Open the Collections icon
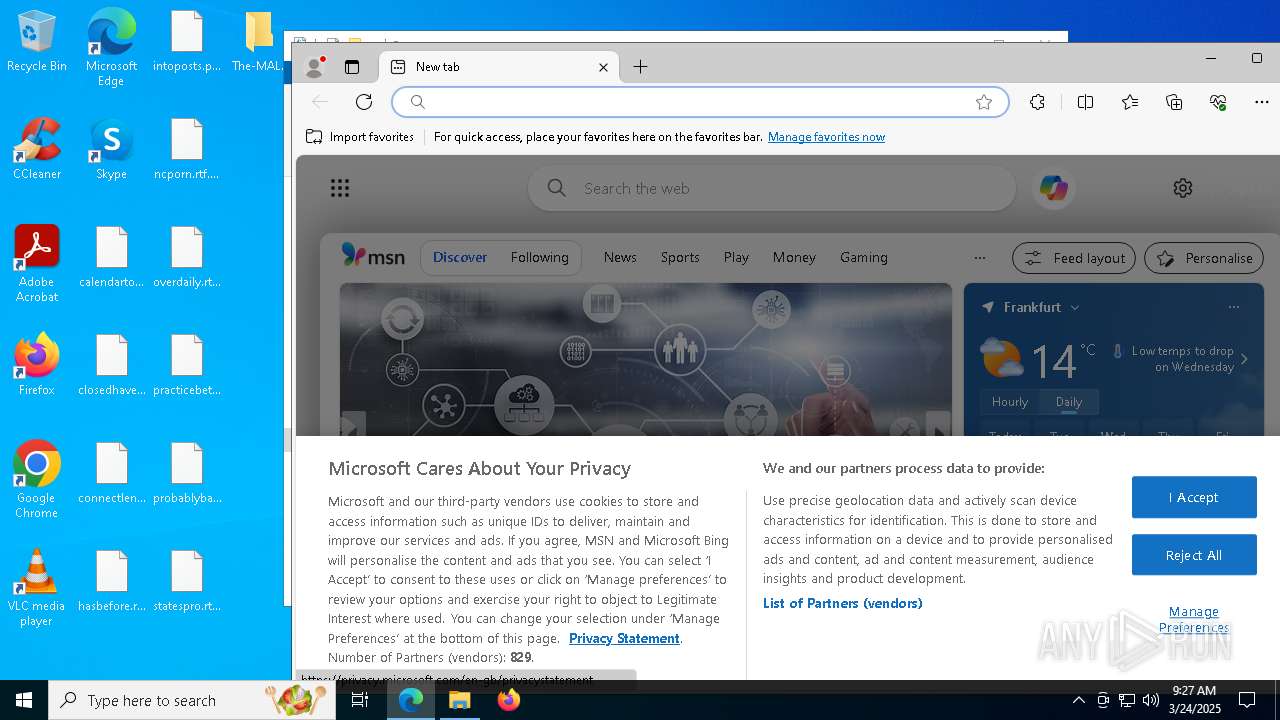 click(x=1174, y=102)
